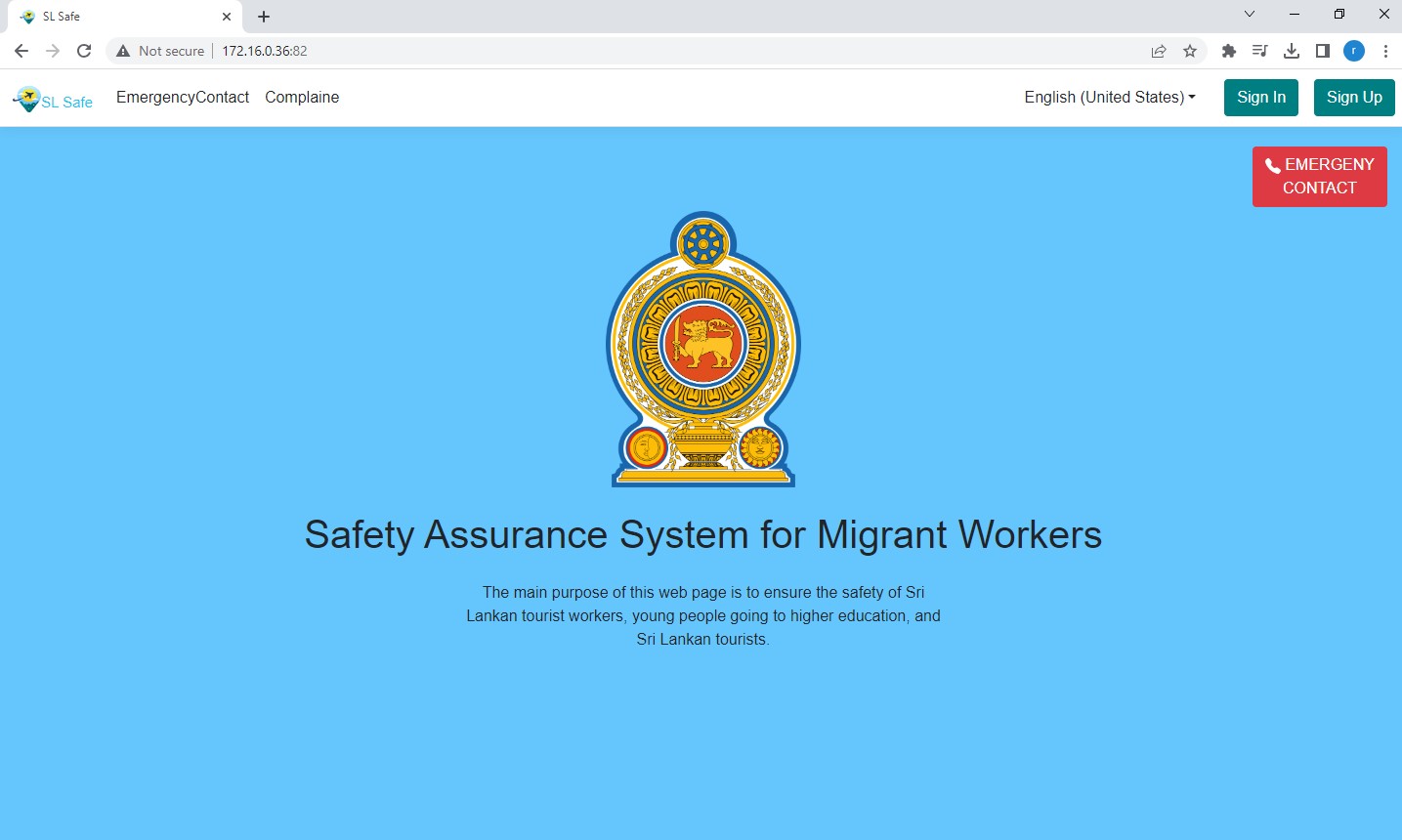Open a new tab with the plus button
This screenshot has height=840, width=1402.
[264, 17]
